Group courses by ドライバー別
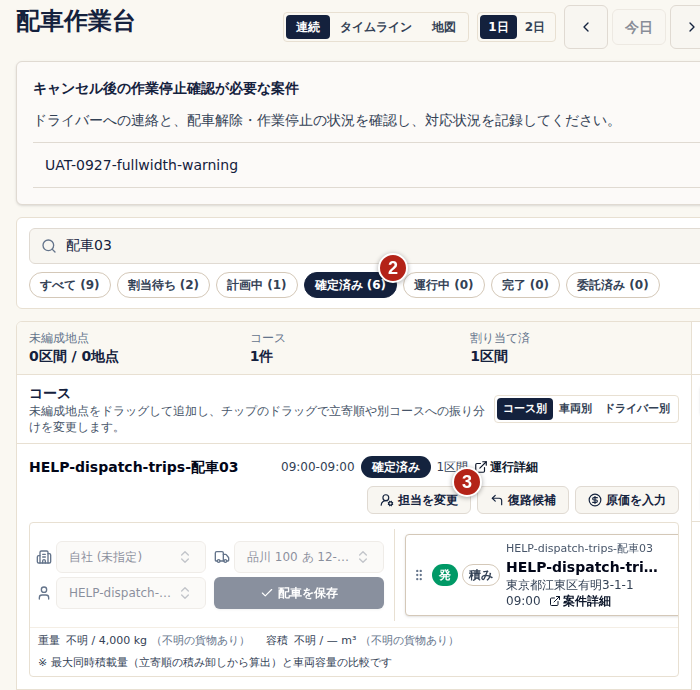This screenshot has height=690, width=700. click(x=638, y=409)
